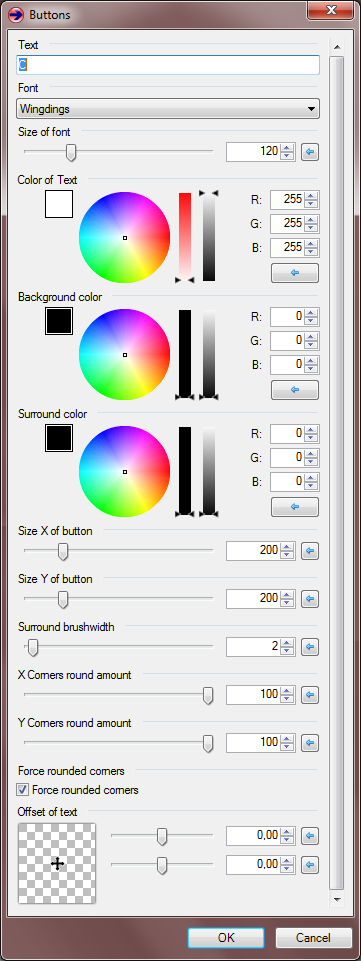Click the vertical scrollbar thumb
The width and height of the screenshot is (361, 961).
tap(336, 472)
